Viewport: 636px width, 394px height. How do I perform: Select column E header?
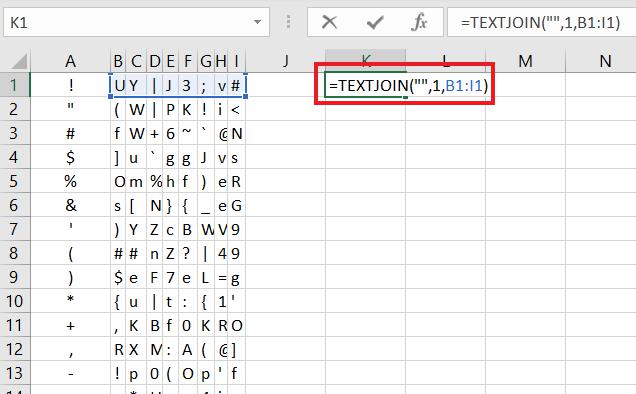click(171, 61)
